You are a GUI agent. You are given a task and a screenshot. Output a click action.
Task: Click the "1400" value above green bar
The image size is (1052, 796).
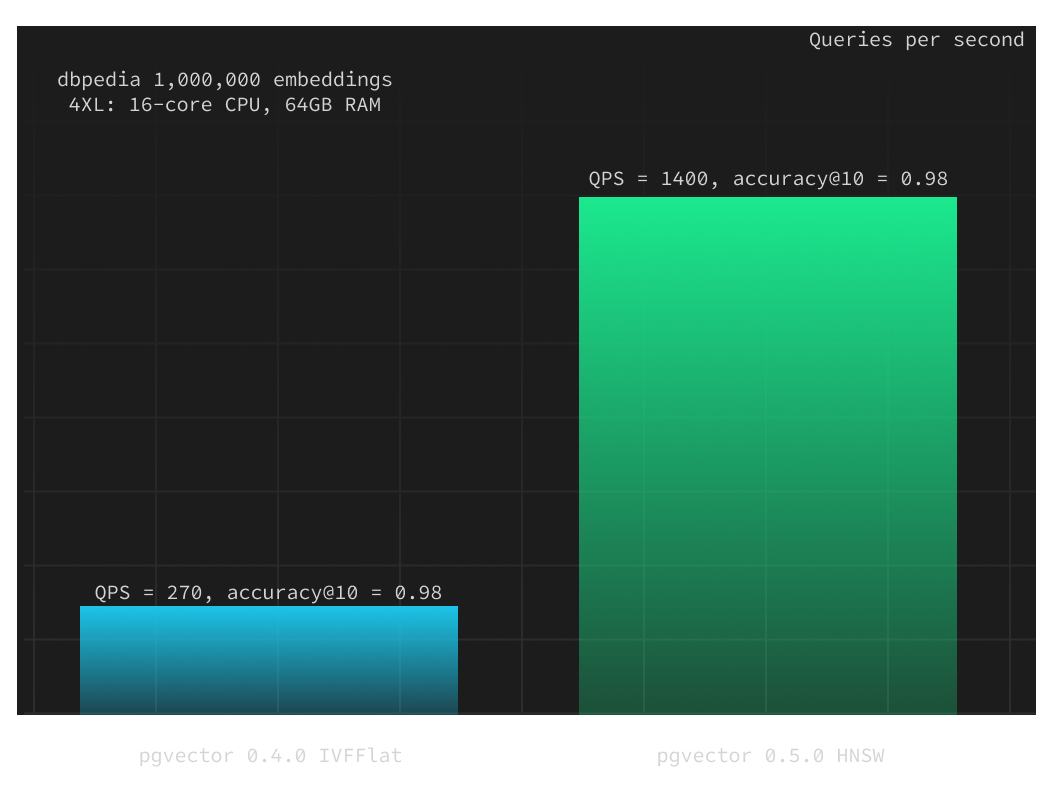685,179
